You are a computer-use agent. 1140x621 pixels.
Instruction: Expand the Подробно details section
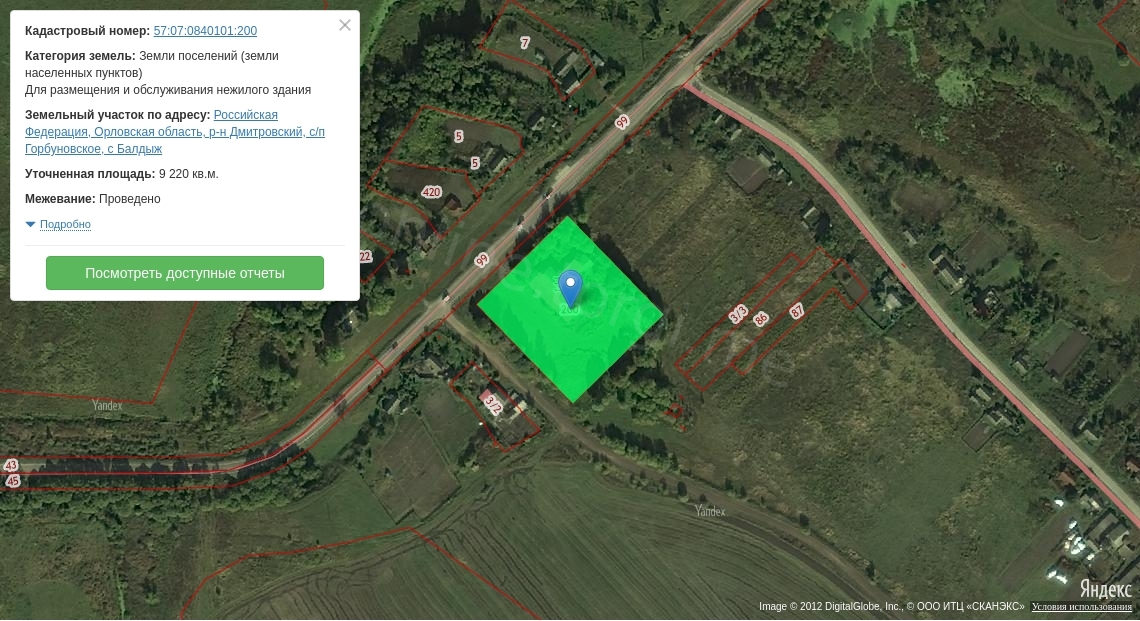65,225
